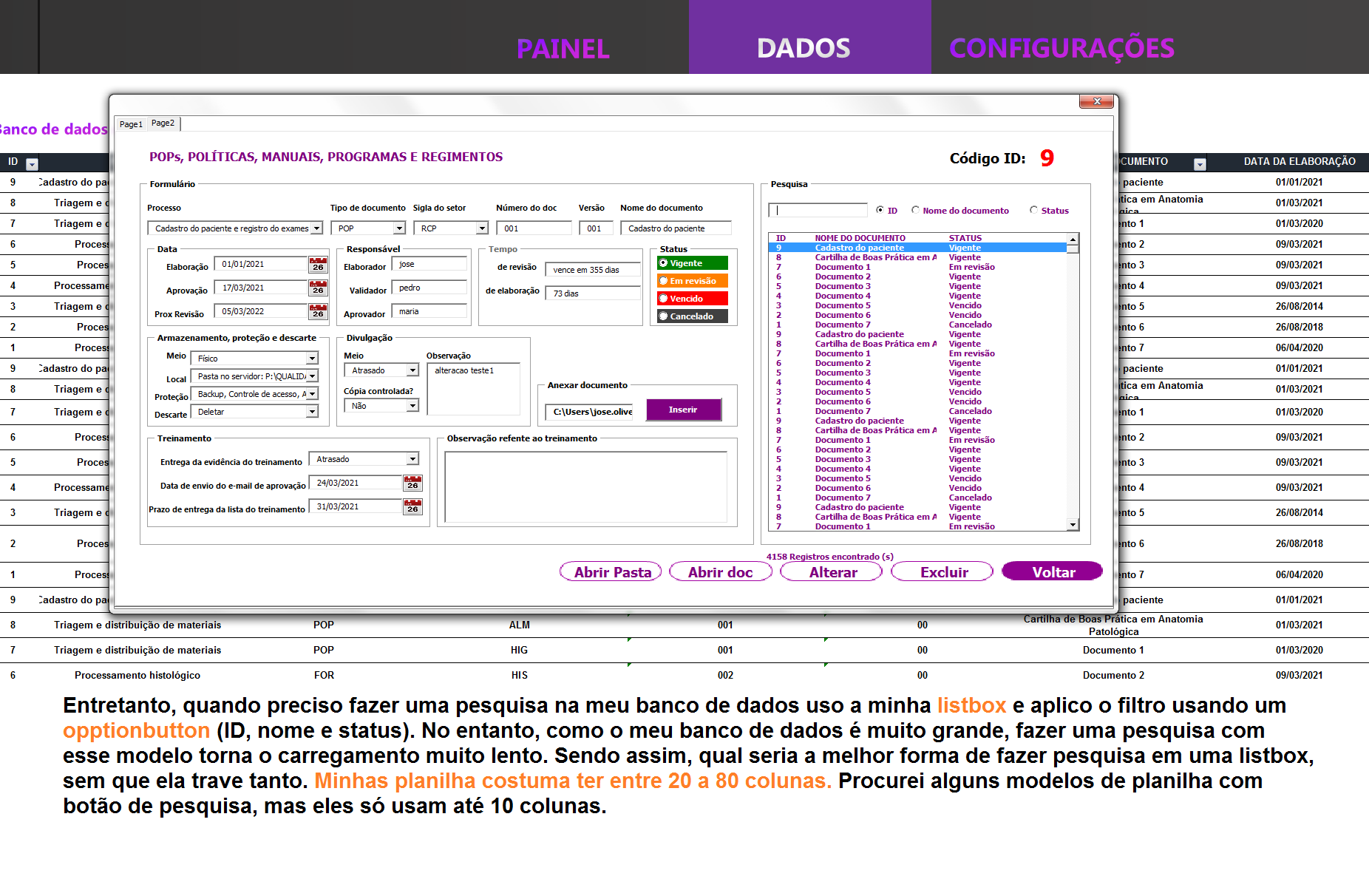Select the Nome do documento search option

[960, 211]
